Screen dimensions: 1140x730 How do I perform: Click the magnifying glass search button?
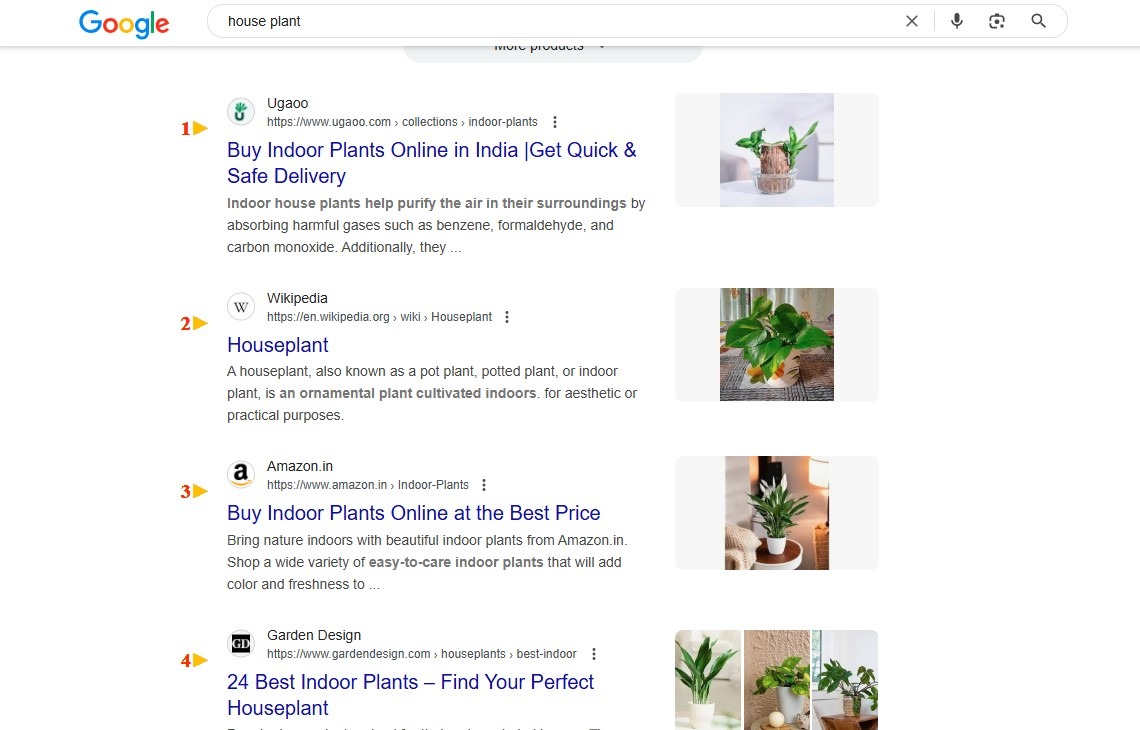tap(1038, 21)
